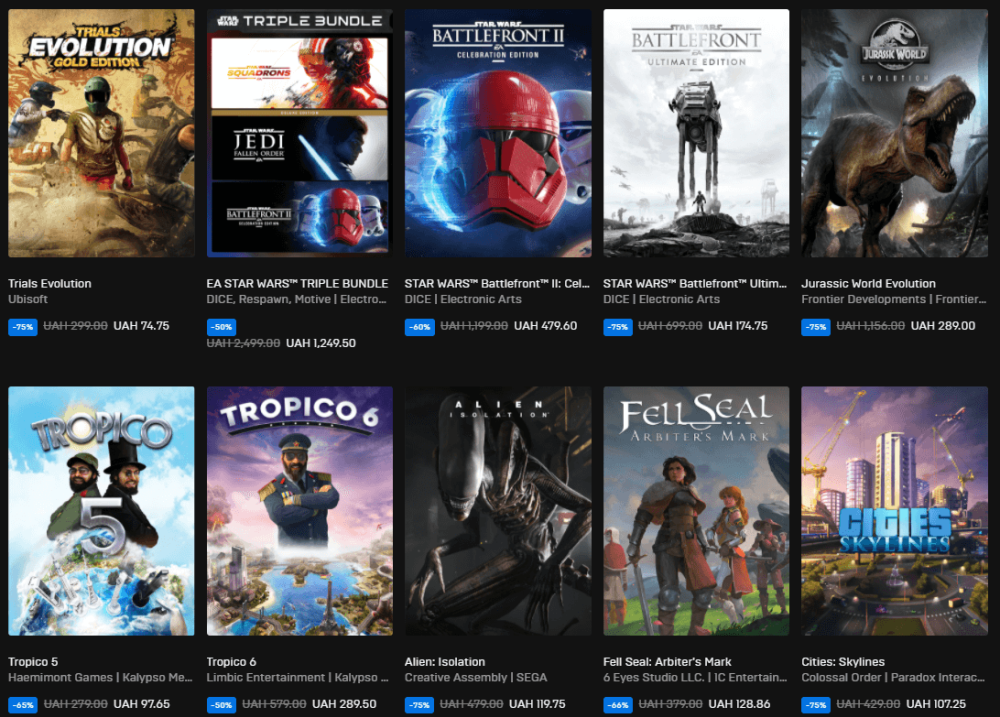The image size is (1000, 717).
Task: Click the Jurassic World Evolution title
Action: tap(869, 284)
